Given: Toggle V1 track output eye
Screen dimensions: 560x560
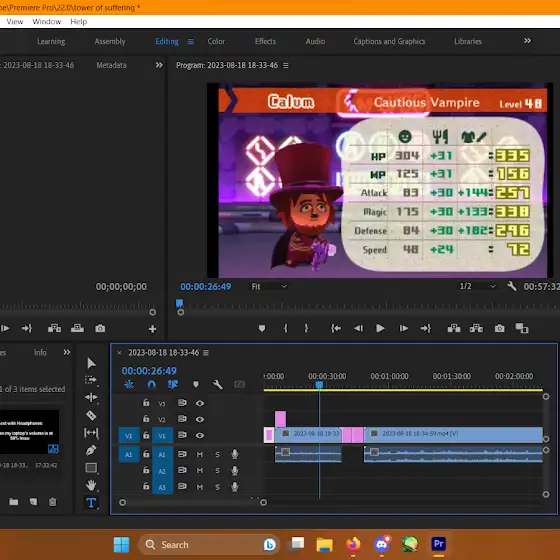Looking at the screenshot, I should (x=200, y=435).
